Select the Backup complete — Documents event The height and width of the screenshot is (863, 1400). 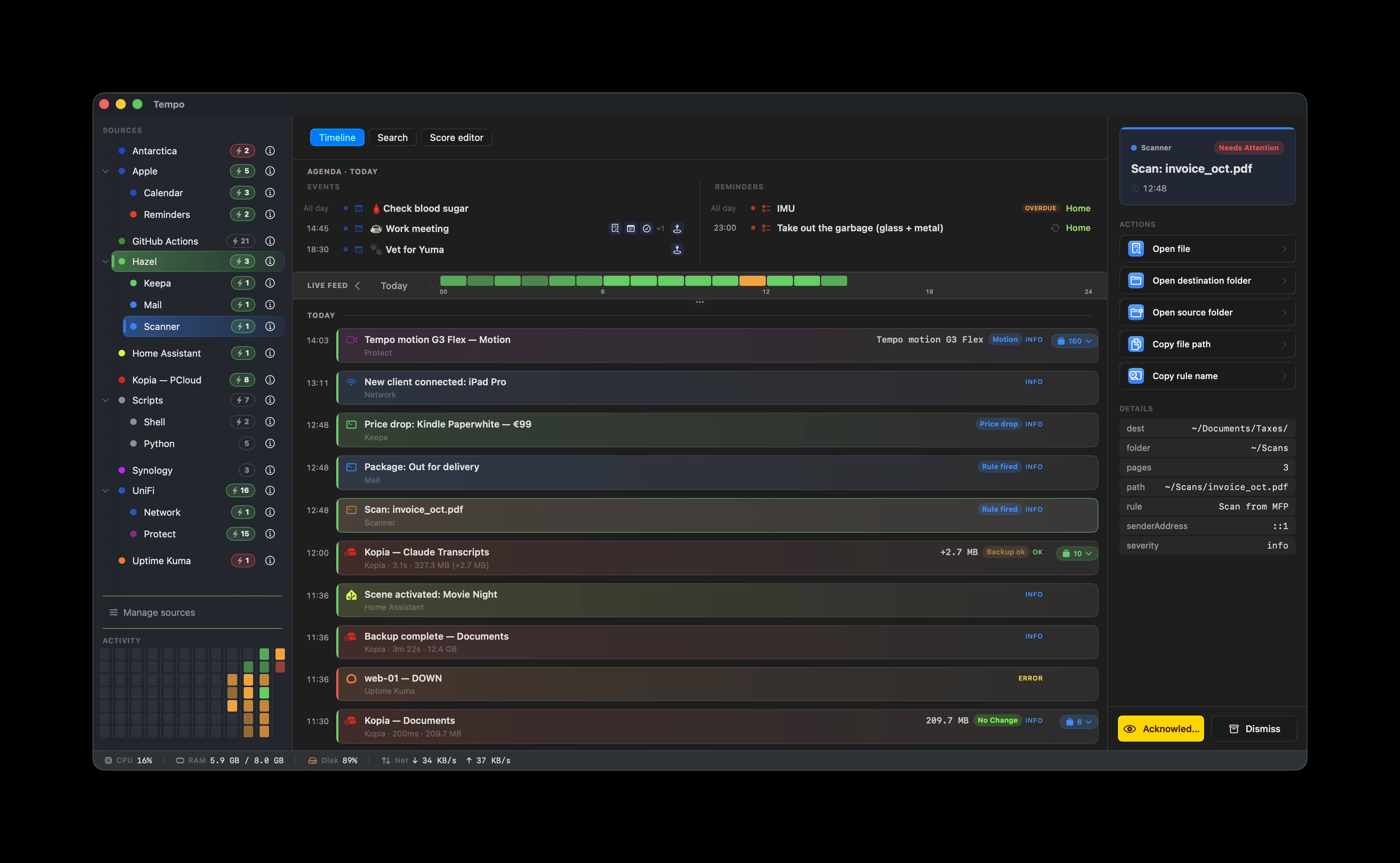point(717,642)
